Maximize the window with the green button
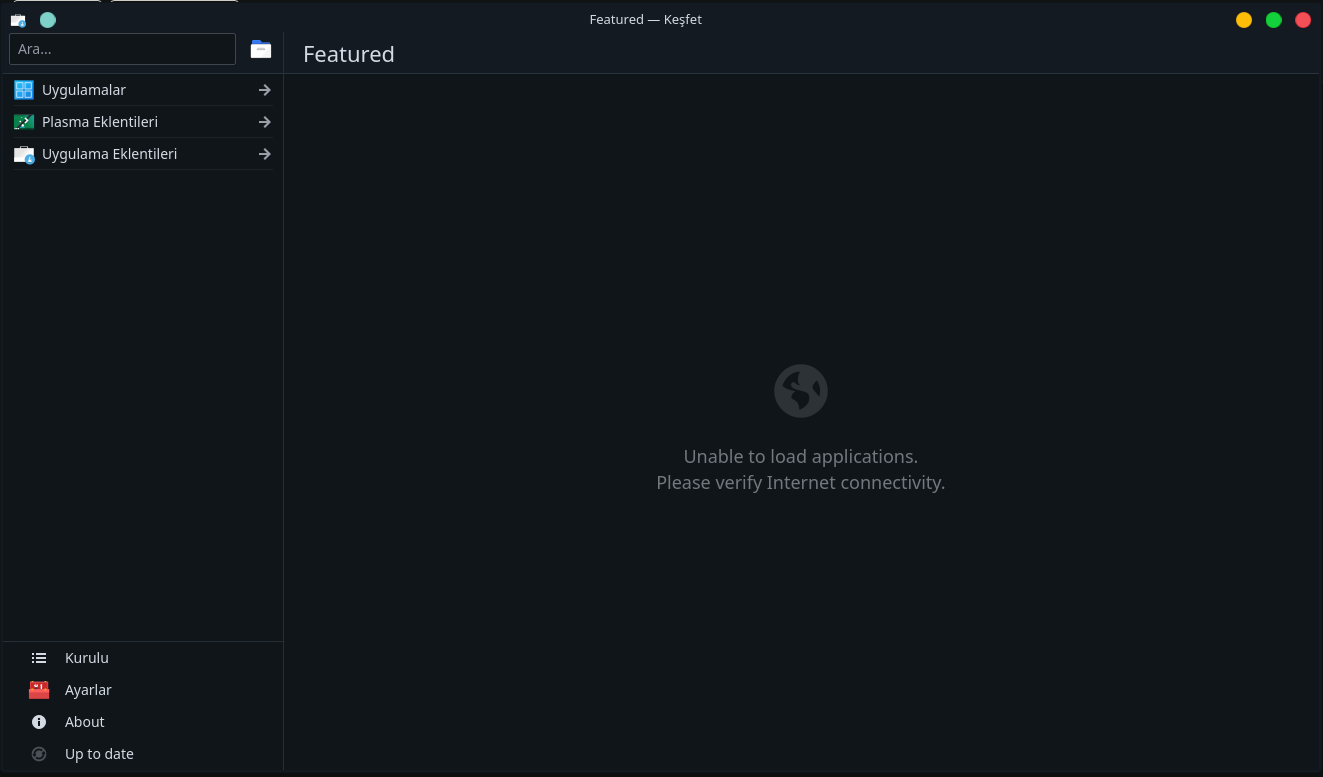1323x777 pixels. (x=1273, y=20)
